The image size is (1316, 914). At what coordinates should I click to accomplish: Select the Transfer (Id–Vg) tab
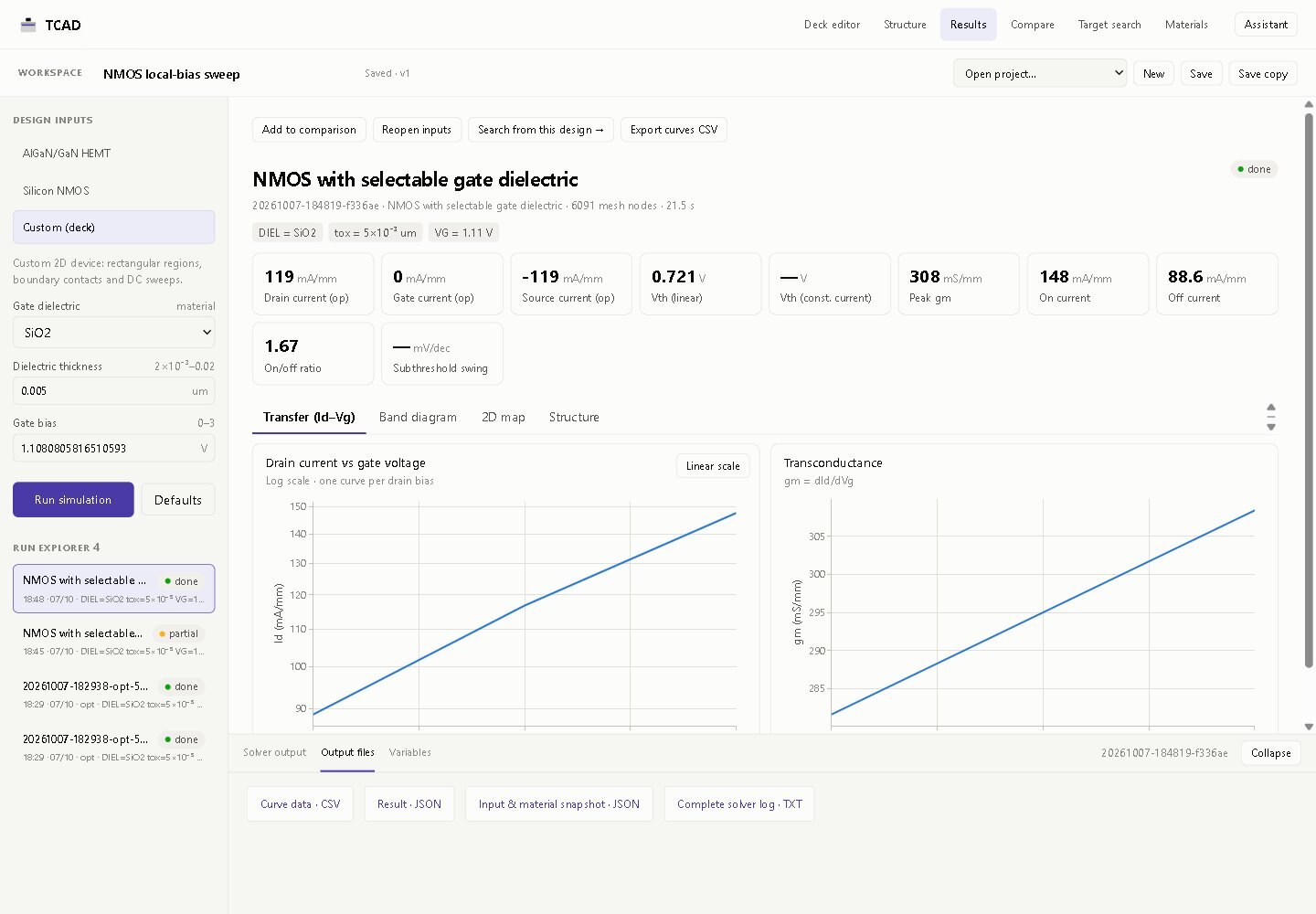click(309, 417)
